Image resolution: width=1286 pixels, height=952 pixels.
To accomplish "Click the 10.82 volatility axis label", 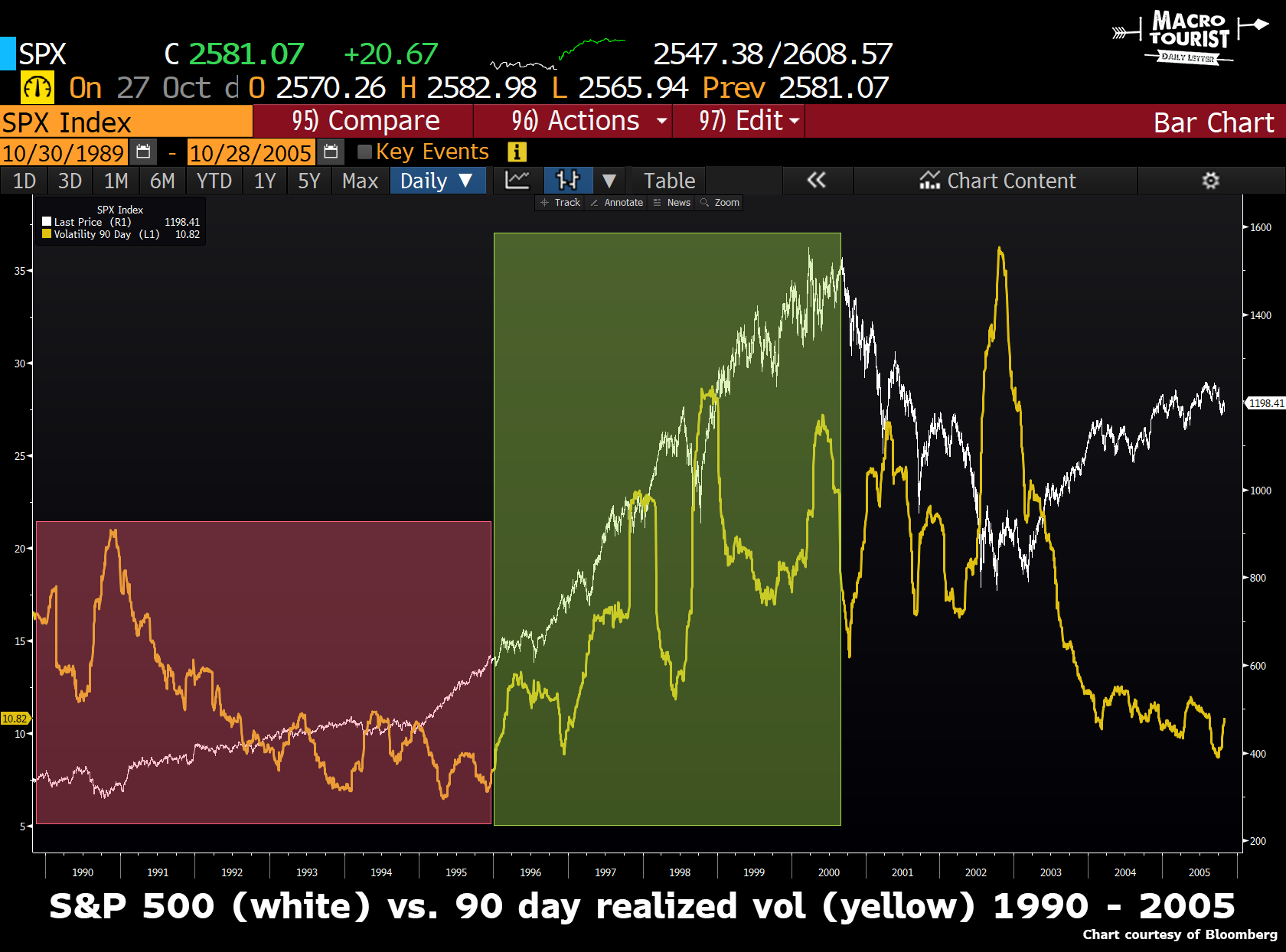I will pos(15,719).
